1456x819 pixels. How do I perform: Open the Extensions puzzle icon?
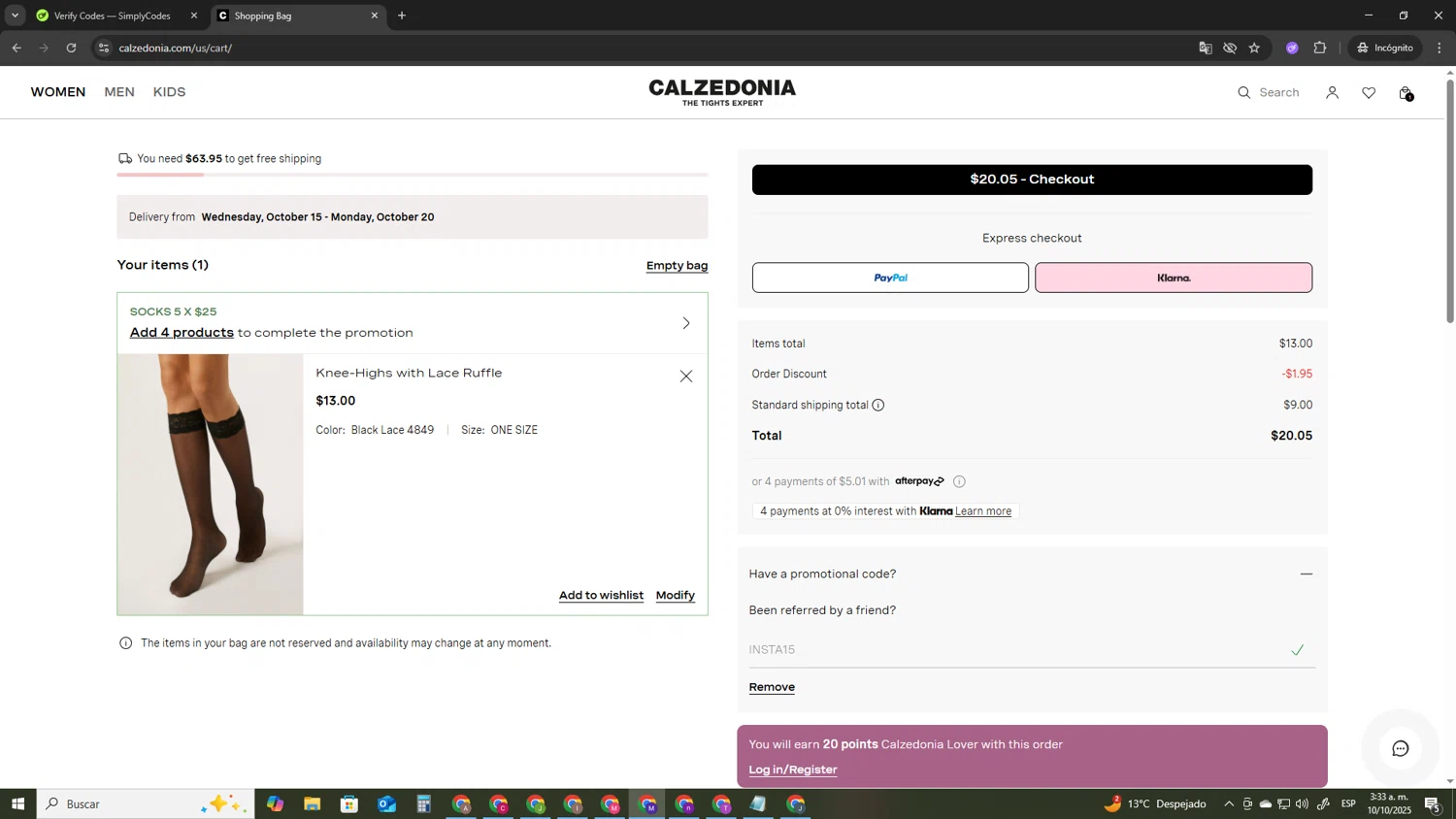(1320, 48)
